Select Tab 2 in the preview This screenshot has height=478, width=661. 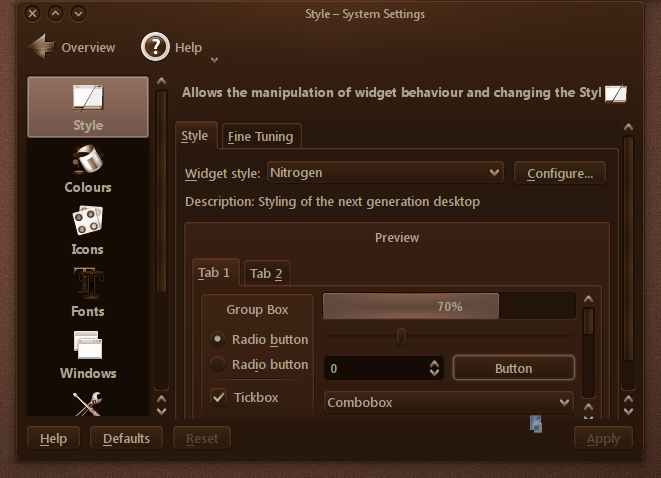[266, 273]
